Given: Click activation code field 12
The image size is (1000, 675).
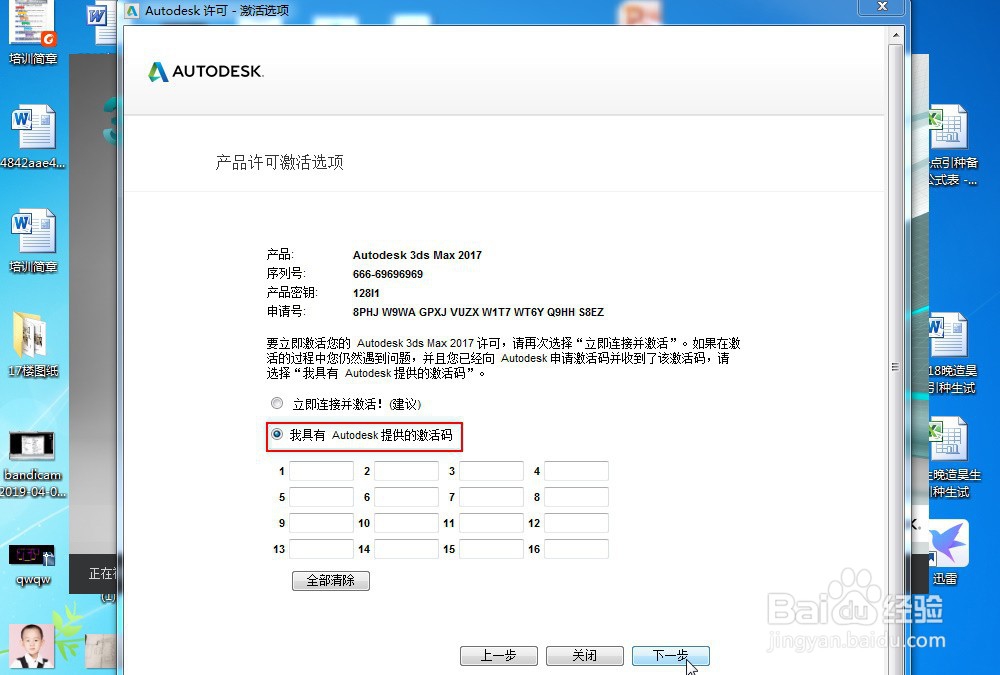Looking at the screenshot, I should click(576, 523).
